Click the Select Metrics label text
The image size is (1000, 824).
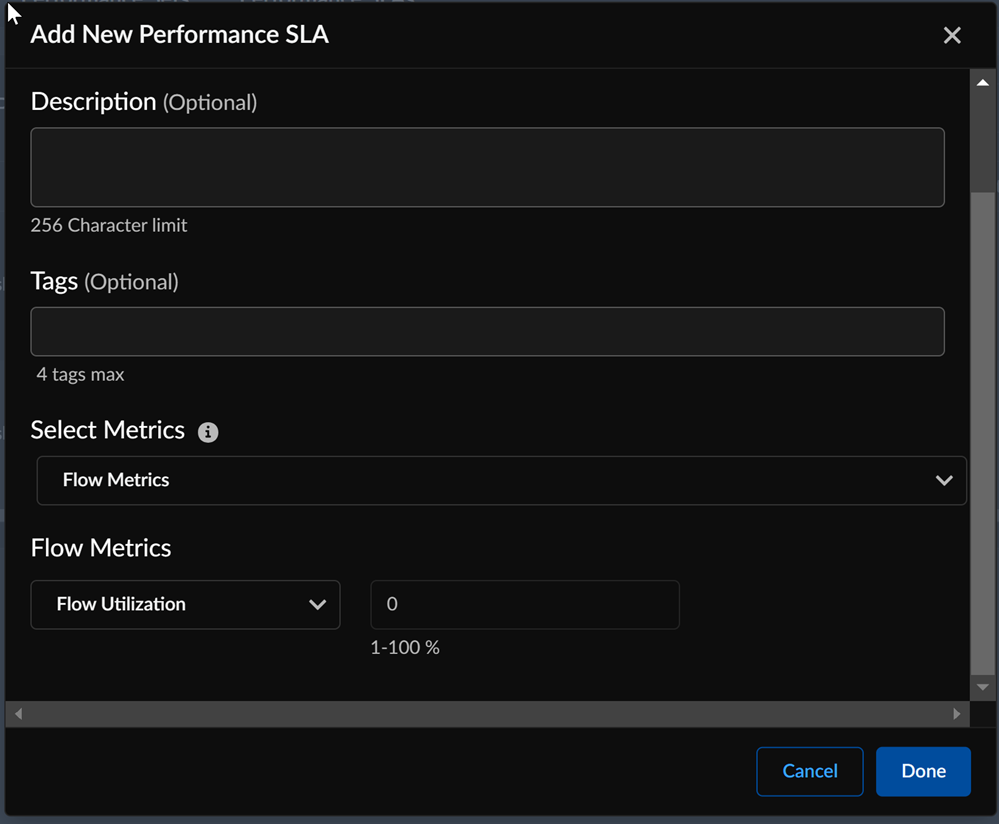pyautogui.click(x=108, y=430)
